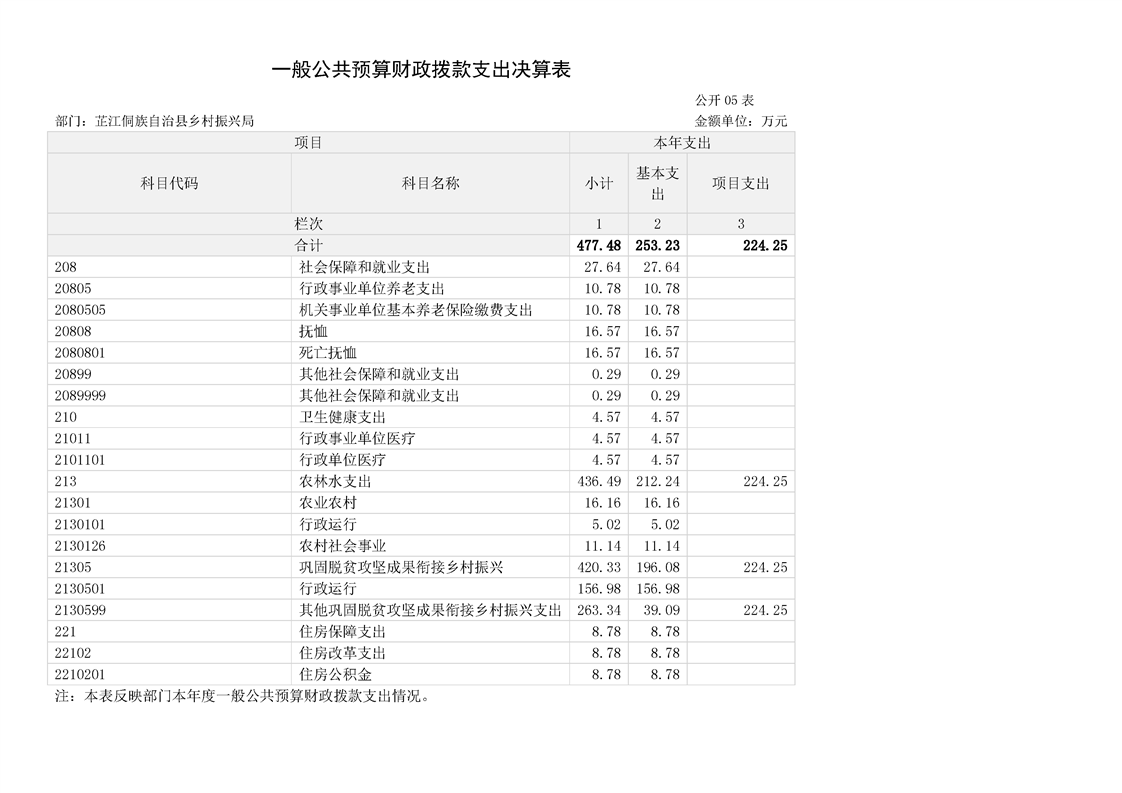Select code cell 2130126
The height and width of the screenshot is (793, 1122).
tap(80, 546)
